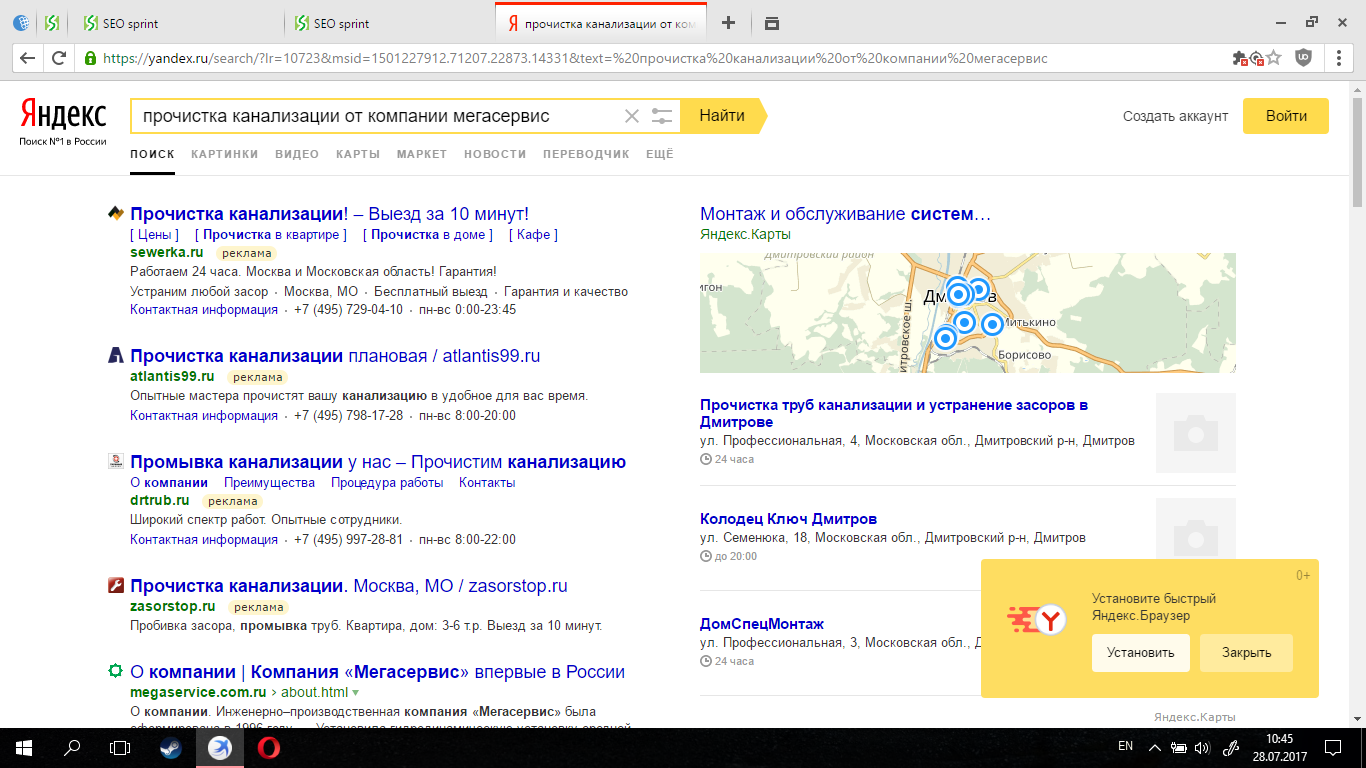This screenshot has height=768, width=1366.
Task: Click the Войти login button
Action: point(1286,116)
